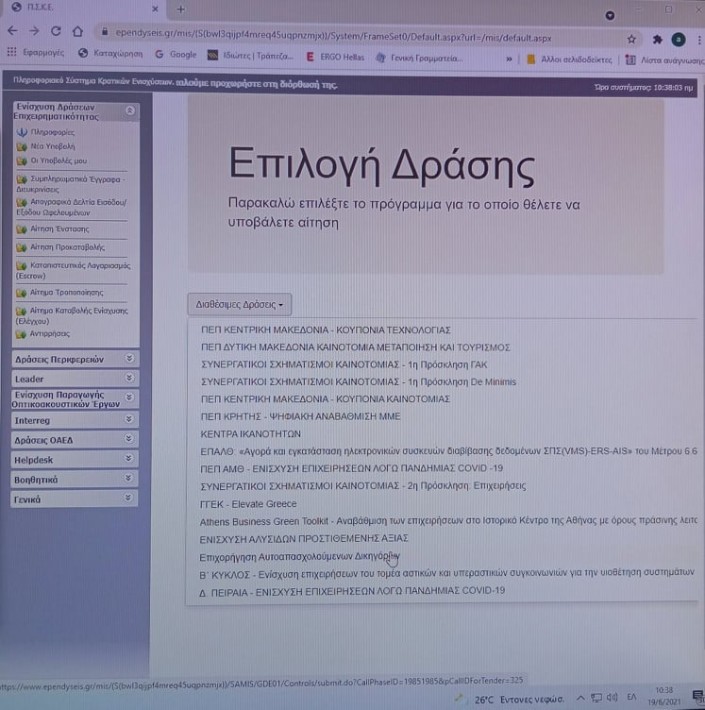Viewport: 705px width, 710px height.
Task: Select Επιχορήγηση Αυτοαπασχολούμενων Δικηγόρων
Action: 299,556
